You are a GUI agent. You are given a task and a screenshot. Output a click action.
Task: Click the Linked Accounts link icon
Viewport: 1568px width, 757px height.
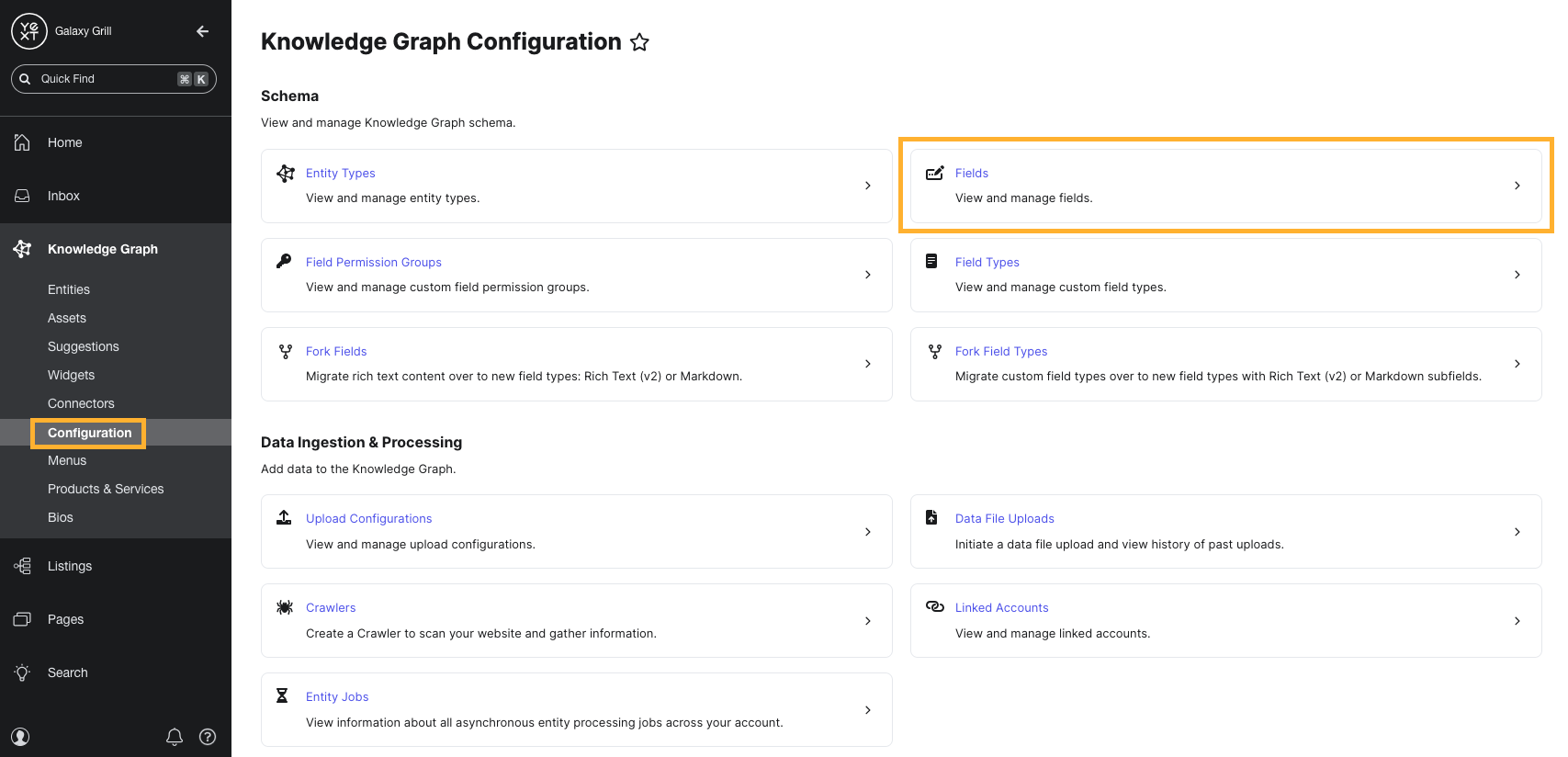point(935,606)
